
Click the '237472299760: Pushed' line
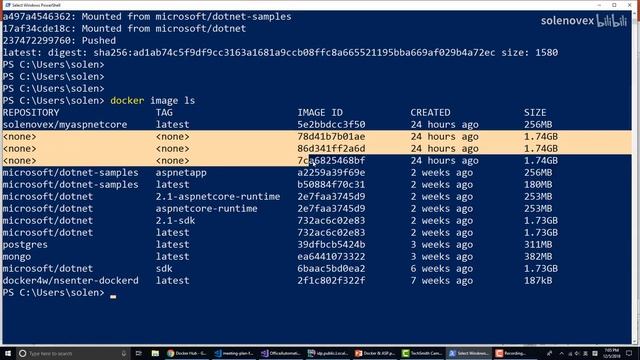(59, 40)
